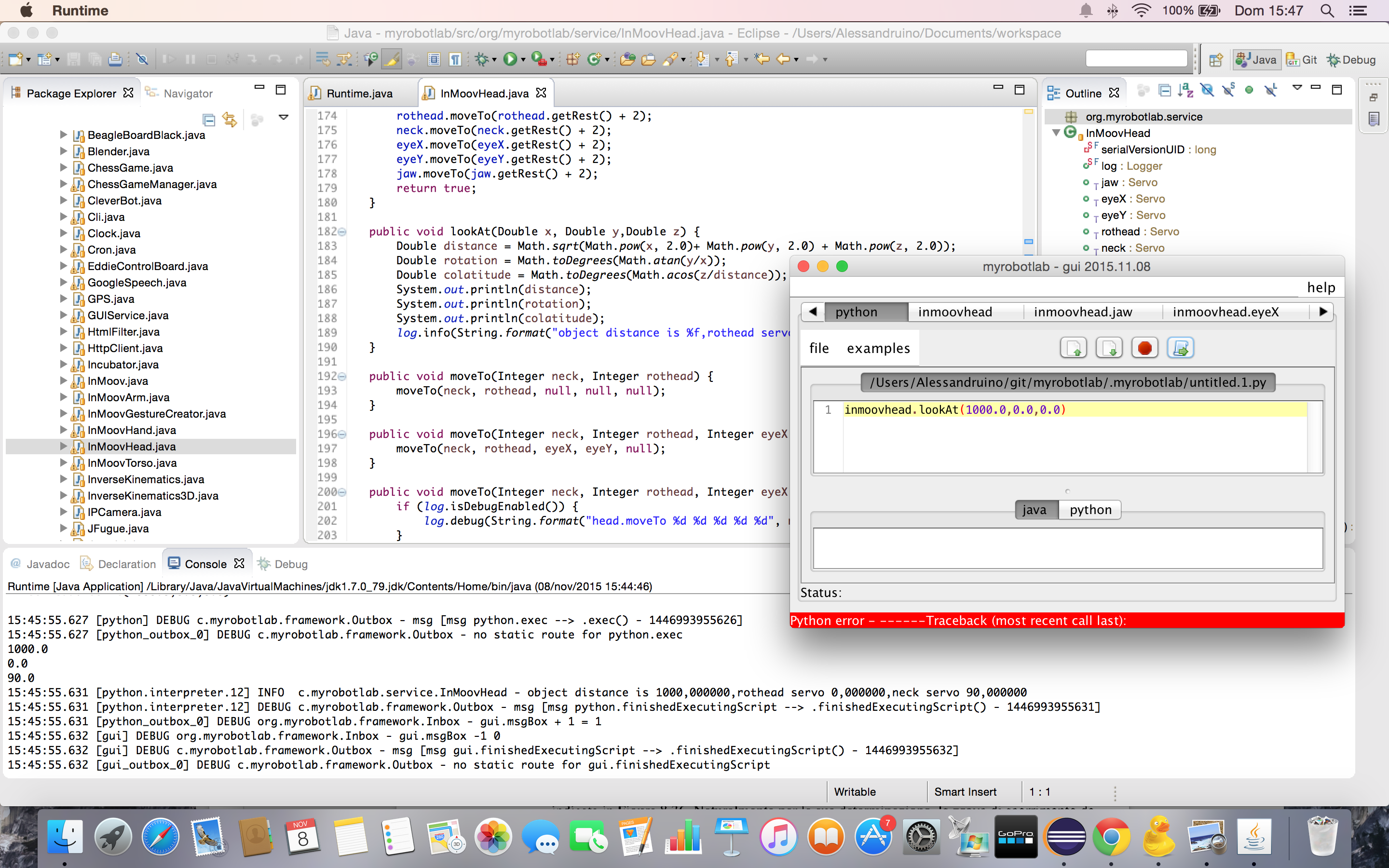Viewport: 1389px width, 868px height.
Task: Click the Skip All Breakpoints icon
Action: (142, 59)
